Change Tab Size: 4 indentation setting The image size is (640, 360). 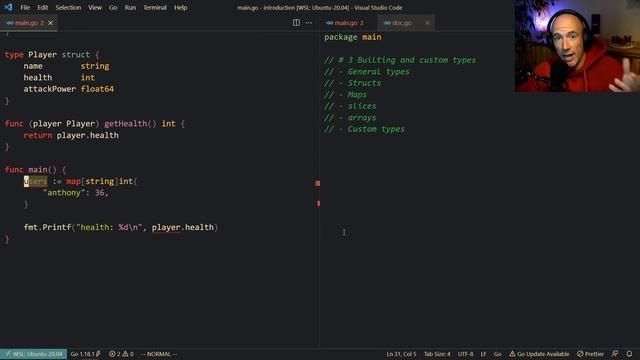coord(437,354)
